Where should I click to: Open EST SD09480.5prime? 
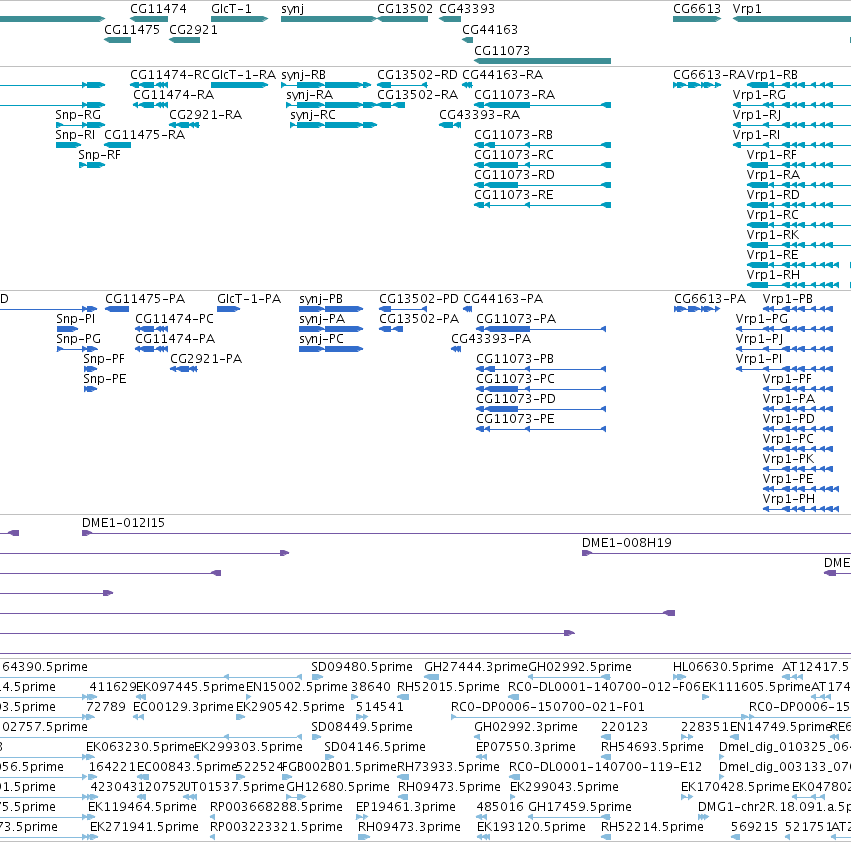point(317,677)
